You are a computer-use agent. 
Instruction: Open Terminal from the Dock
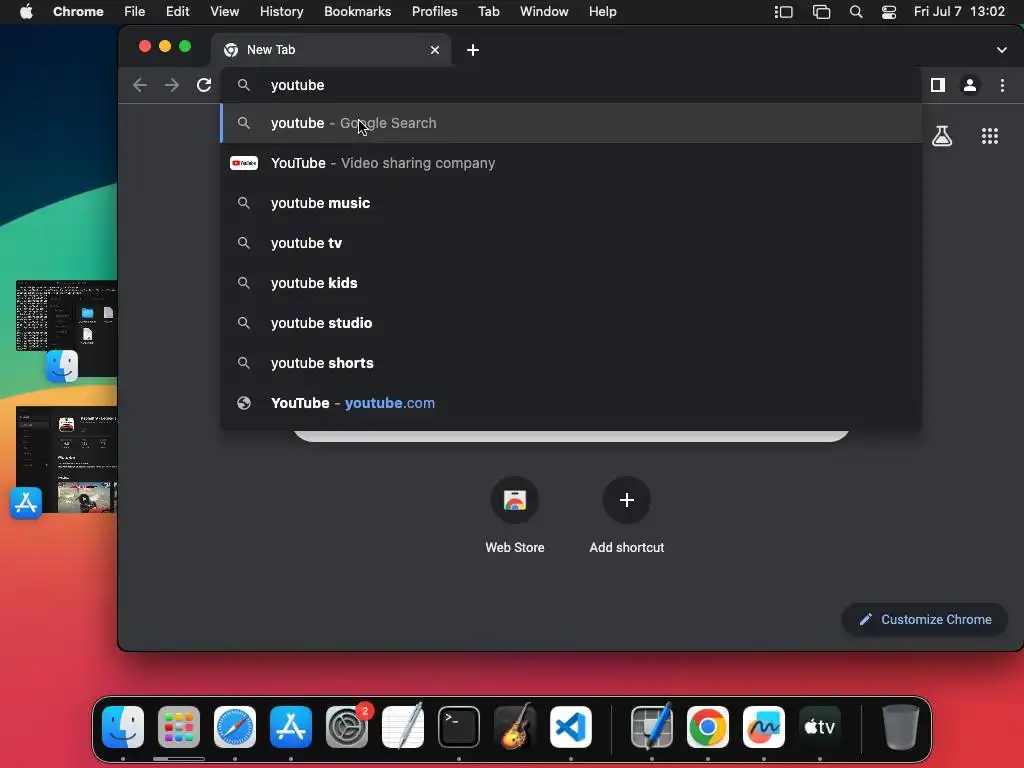pyautogui.click(x=459, y=727)
